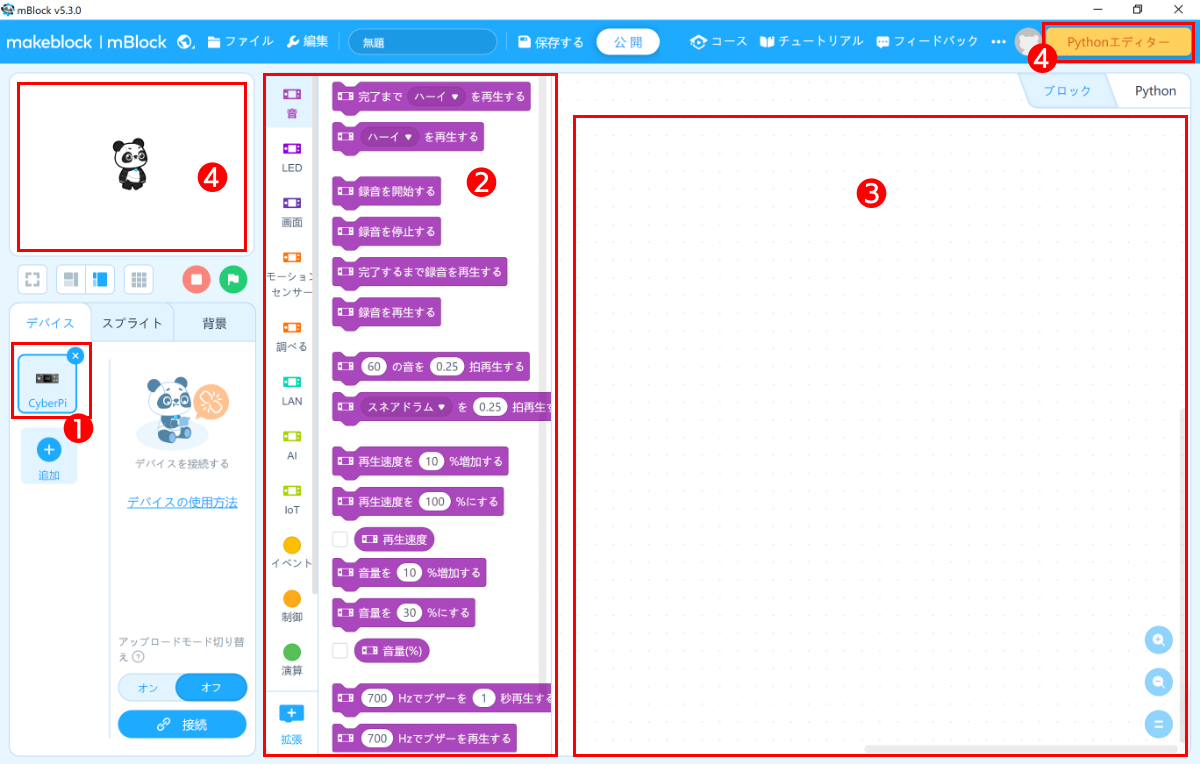Select the LED block category
This screenshot has width=1200, height=764.
(292, 157)
